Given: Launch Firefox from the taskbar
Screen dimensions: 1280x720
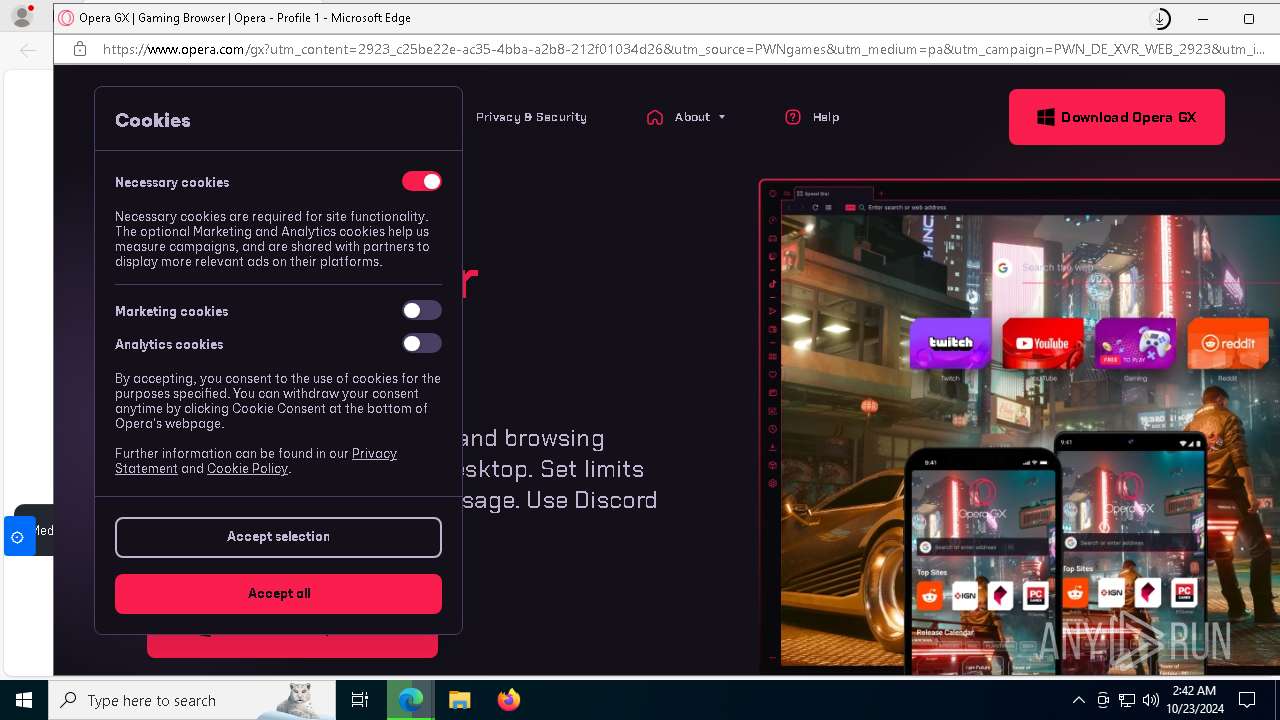Looking at the screenshot, I should tap(508, 700).
